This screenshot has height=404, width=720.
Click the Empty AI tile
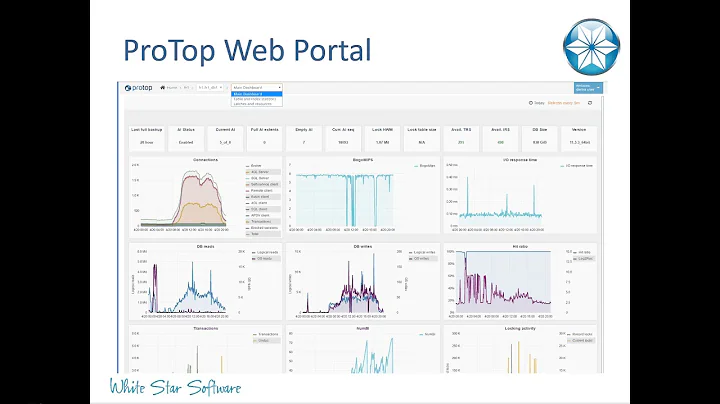tap(304, 138)
